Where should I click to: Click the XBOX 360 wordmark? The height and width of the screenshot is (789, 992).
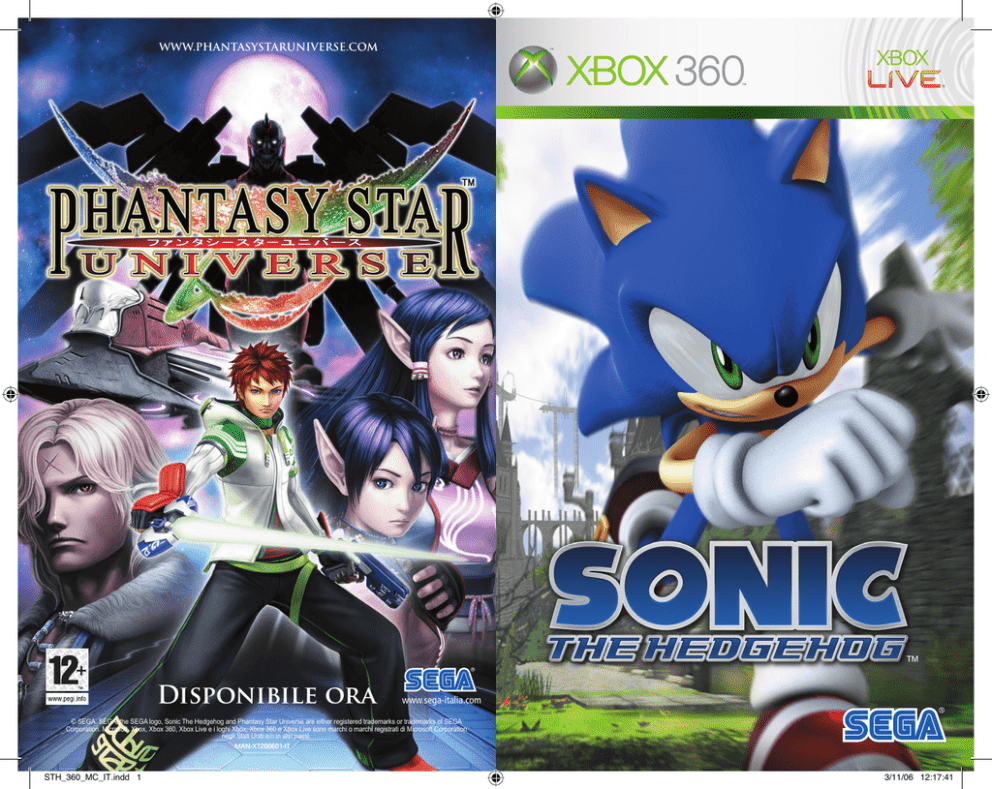[655, 71]
